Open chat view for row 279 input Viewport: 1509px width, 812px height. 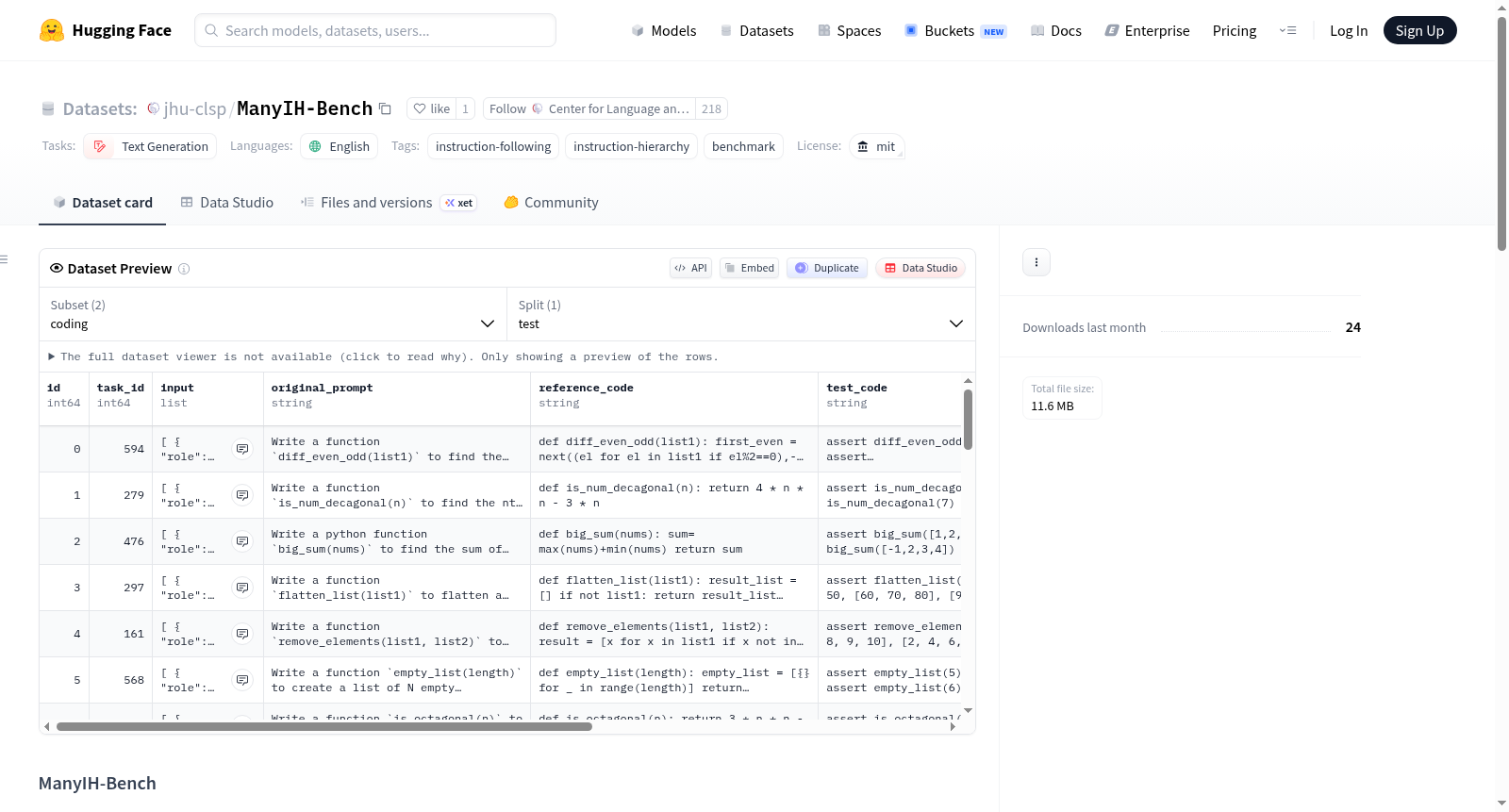click(x=242, y=495)
